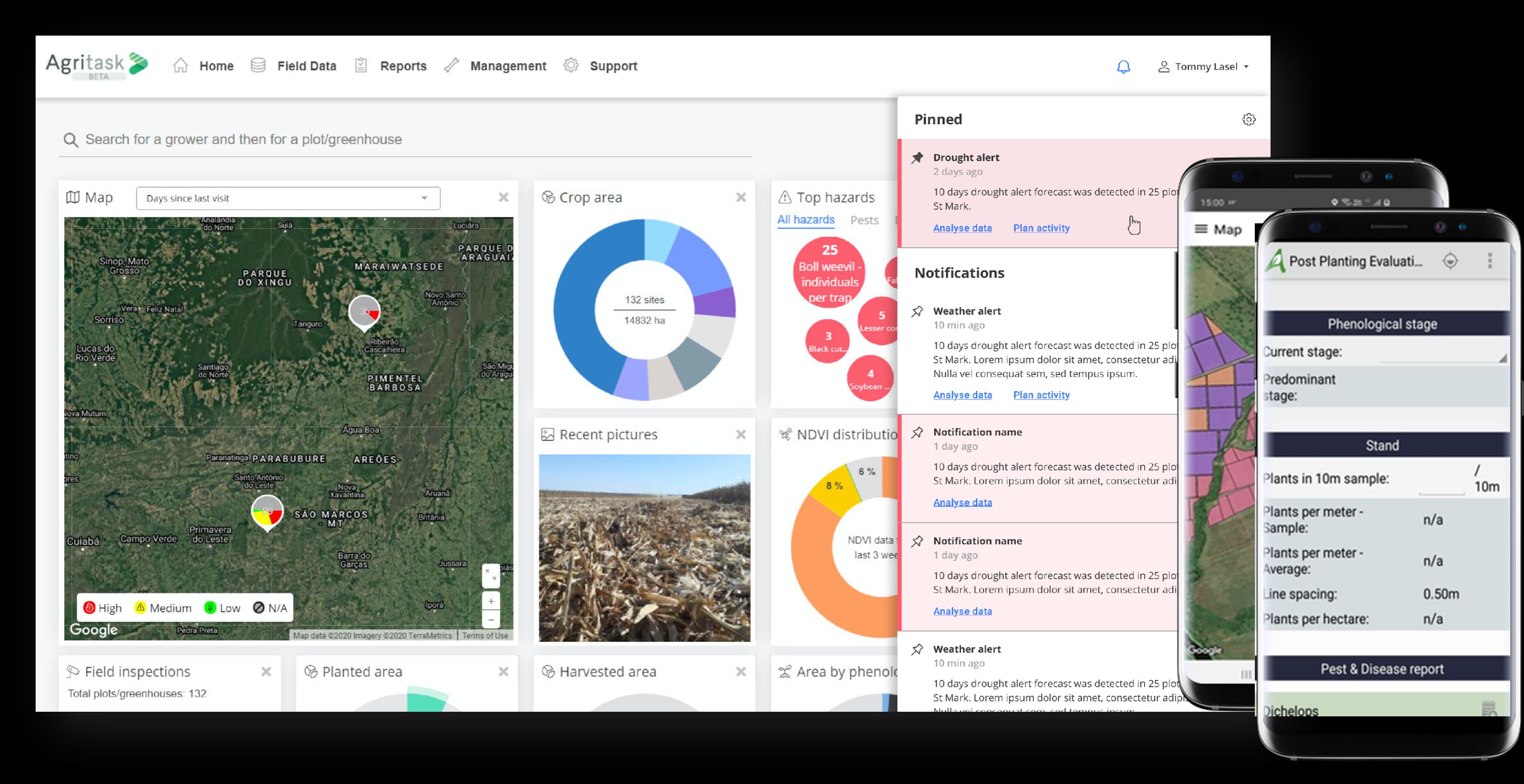Click the Black cutworm hazard bubble
This screenshot has height=784, width=1524.
click(x=828, y=341)
